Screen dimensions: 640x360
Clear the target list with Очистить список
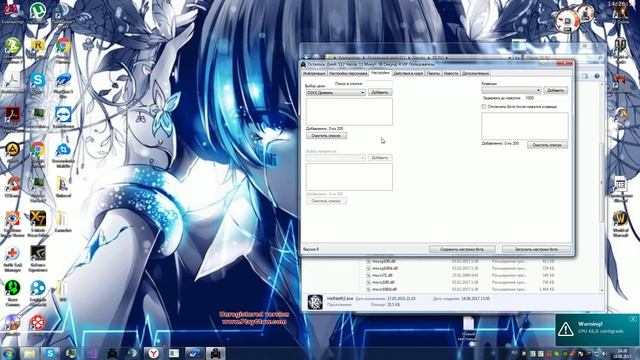(x=327, y=136)
